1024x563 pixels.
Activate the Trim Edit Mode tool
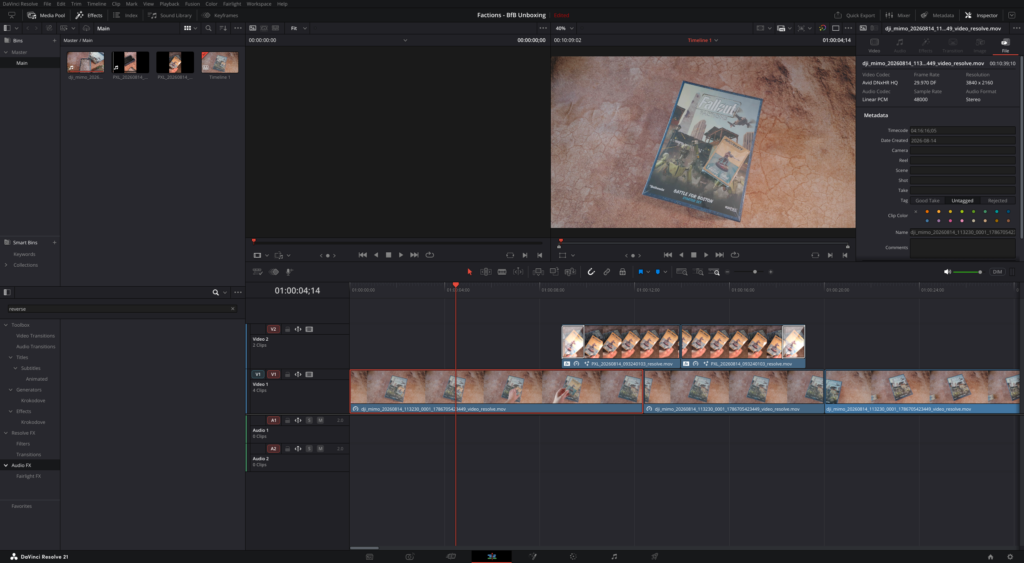486,272
